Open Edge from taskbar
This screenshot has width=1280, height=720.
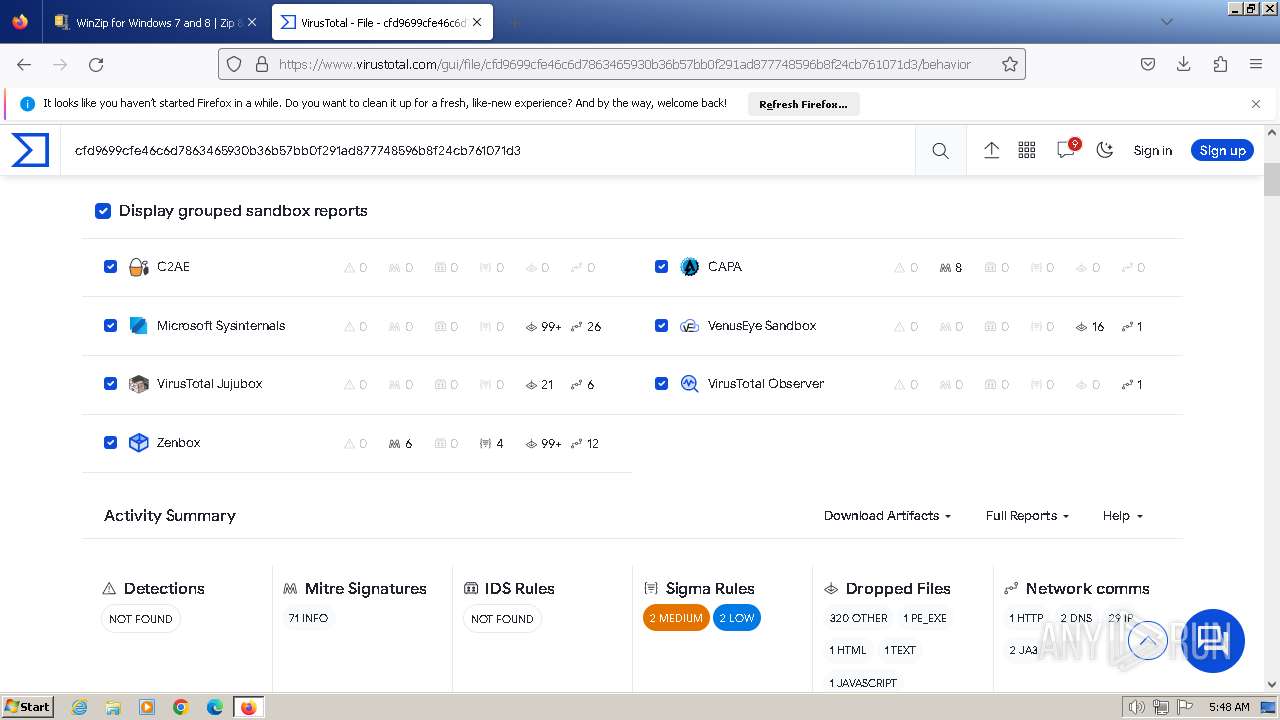pyautogui.click(x=215, y=707)
